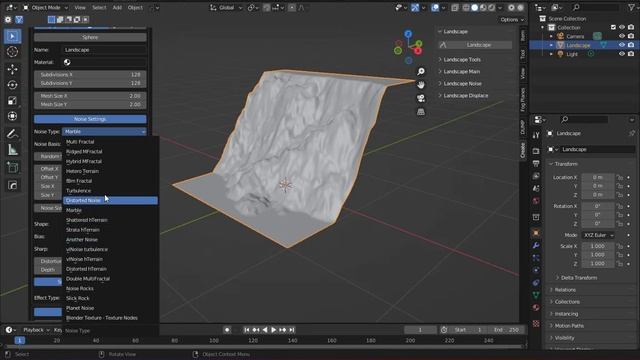Select the Rotate tool
640x360 pixels.
[x=12, y=85]
